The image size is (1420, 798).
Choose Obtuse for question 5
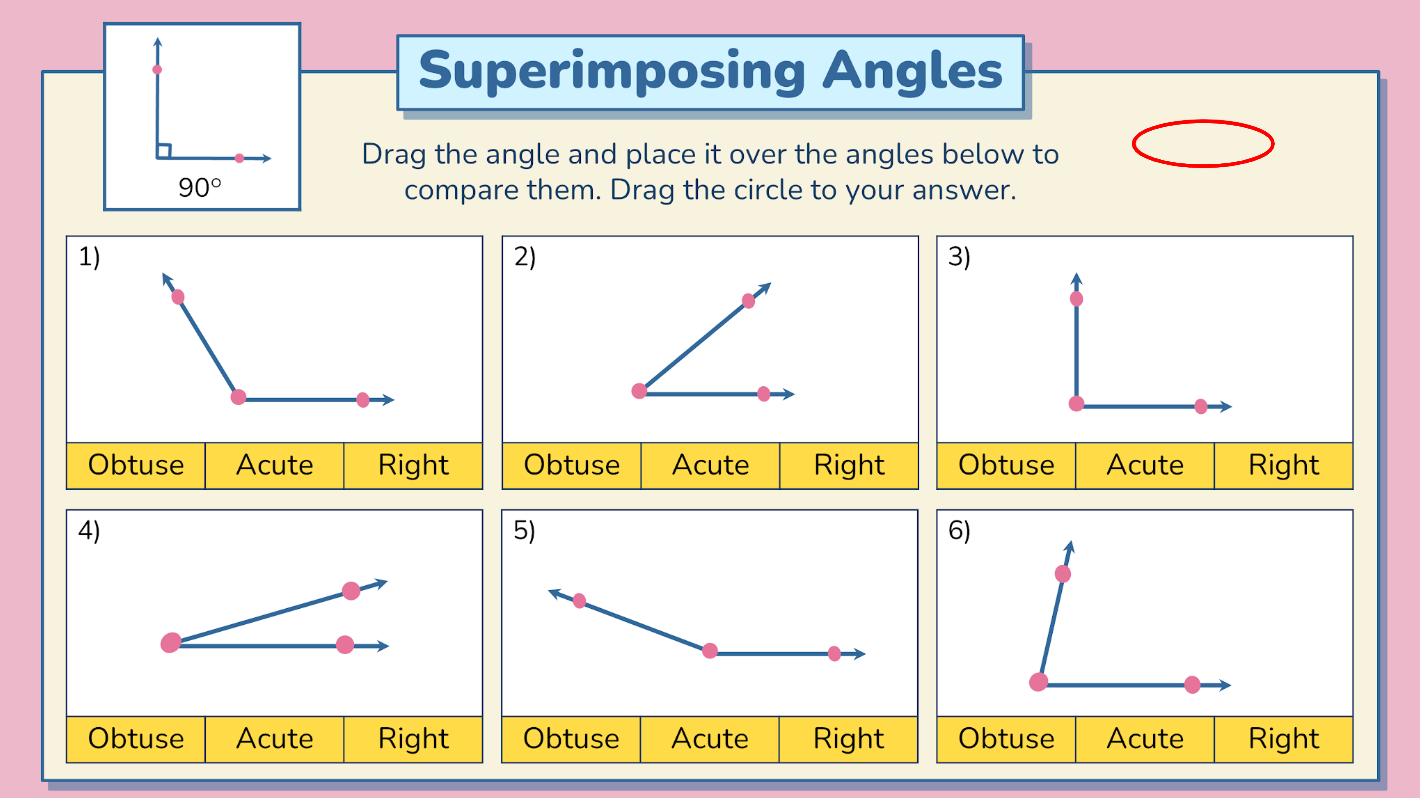click(x=572, y=739)
